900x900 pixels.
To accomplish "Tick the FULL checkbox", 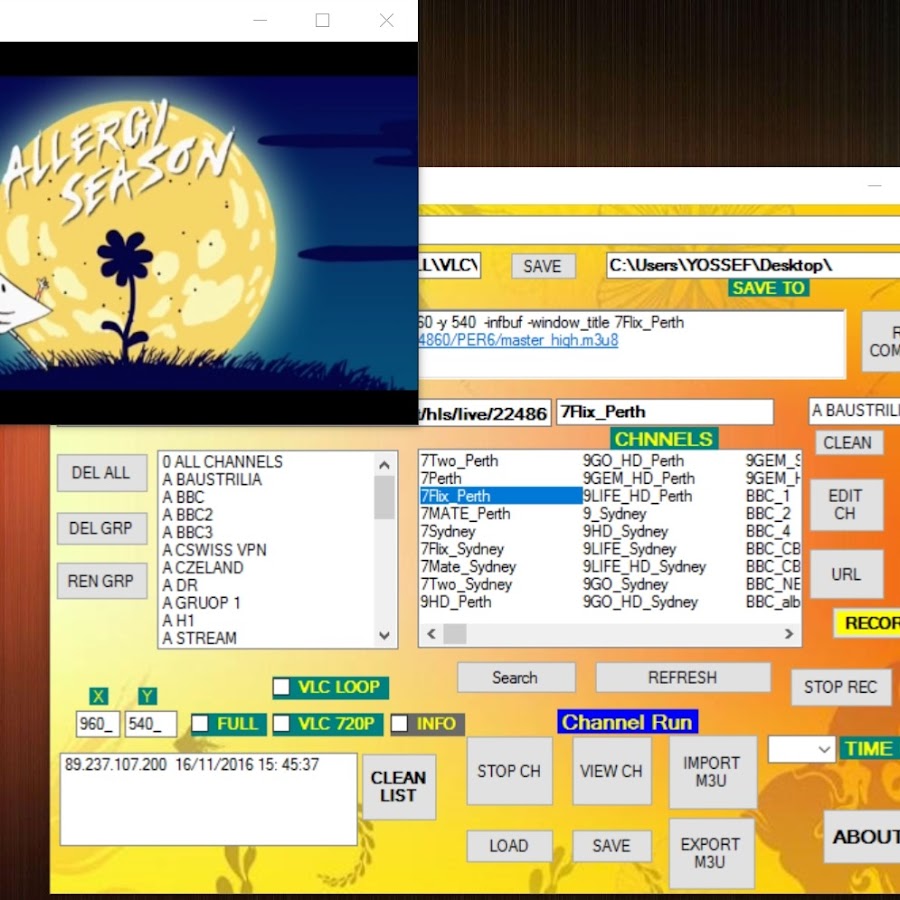I will click(x=200, y=723).
